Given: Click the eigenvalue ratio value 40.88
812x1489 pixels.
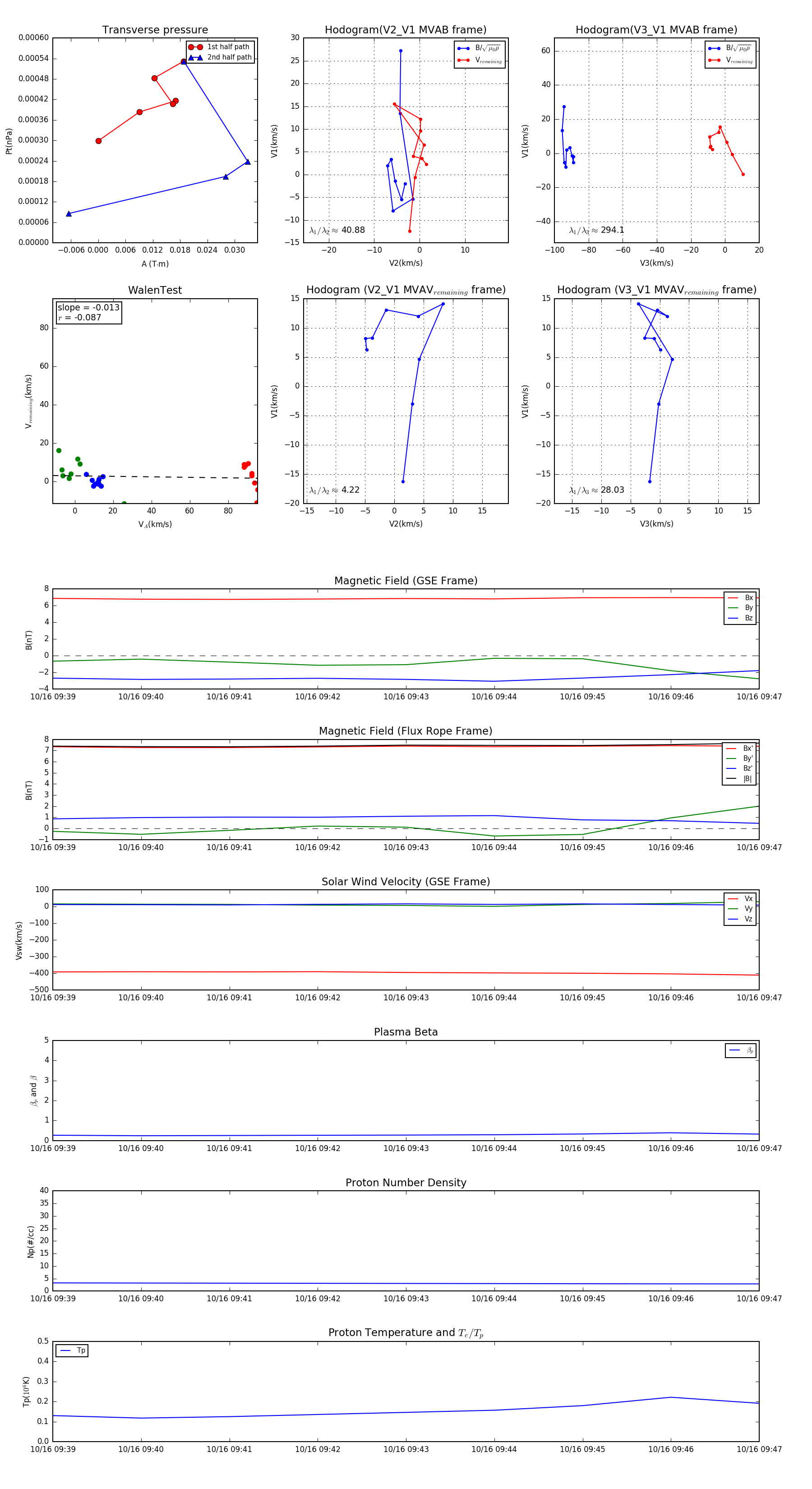Looking at the screenshot, I should click(x=353, y=230).
